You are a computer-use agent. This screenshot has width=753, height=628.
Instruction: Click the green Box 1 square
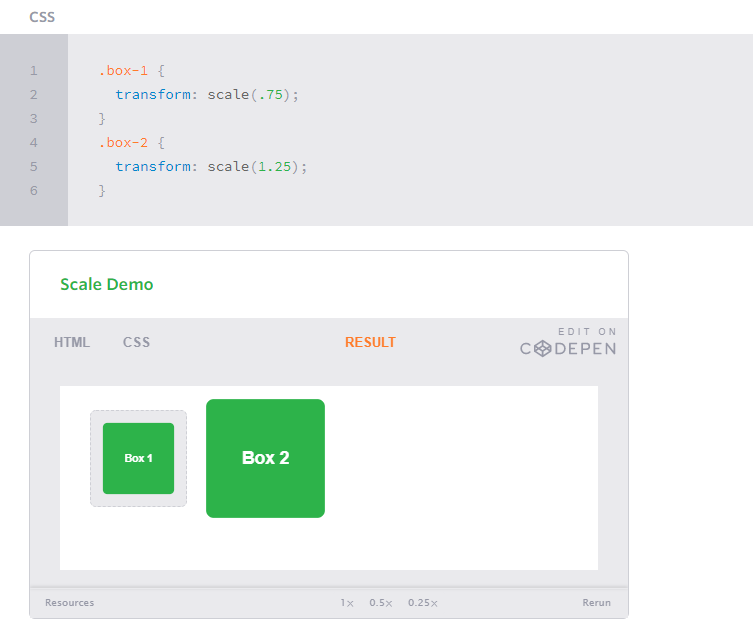click(138, 458)
